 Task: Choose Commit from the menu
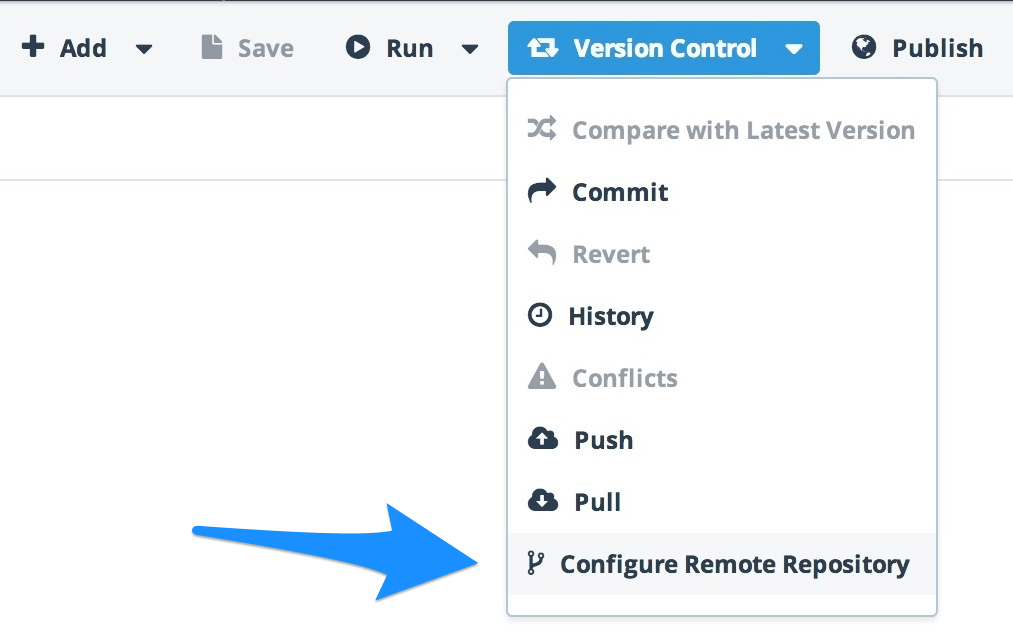pyautogui.click(x=722, y=192)
